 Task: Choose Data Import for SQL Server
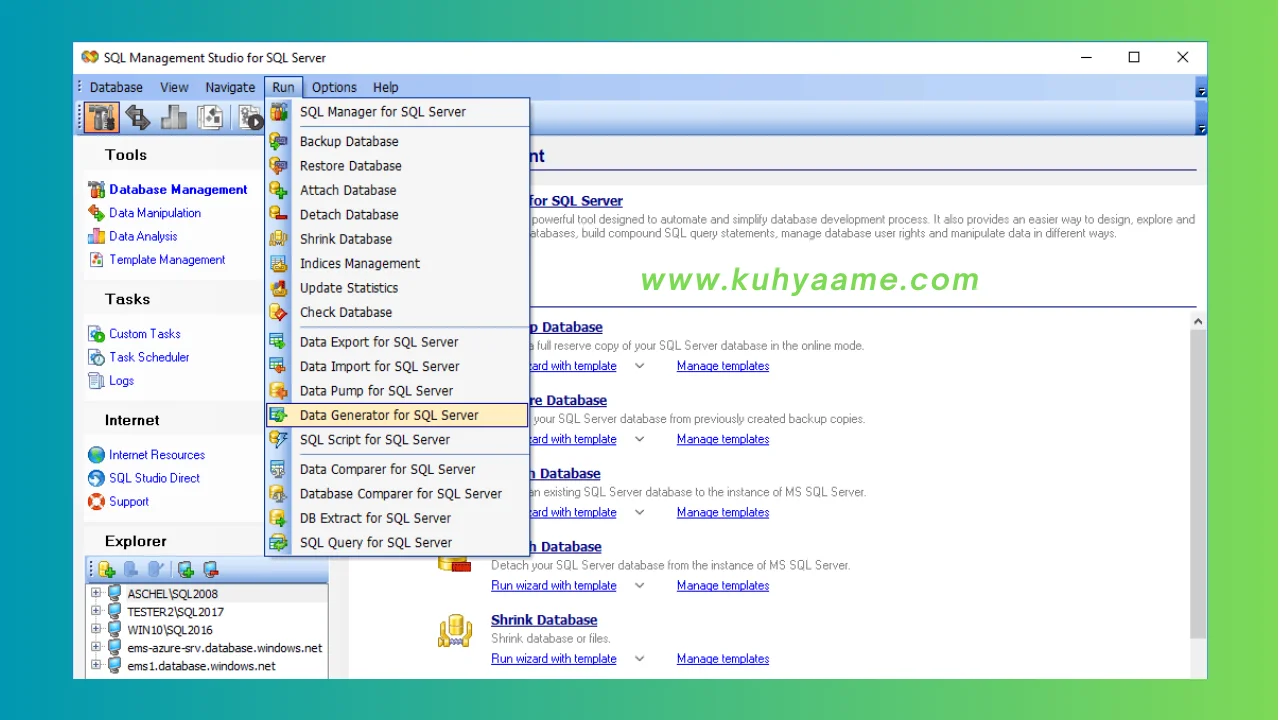pos(397,366)
